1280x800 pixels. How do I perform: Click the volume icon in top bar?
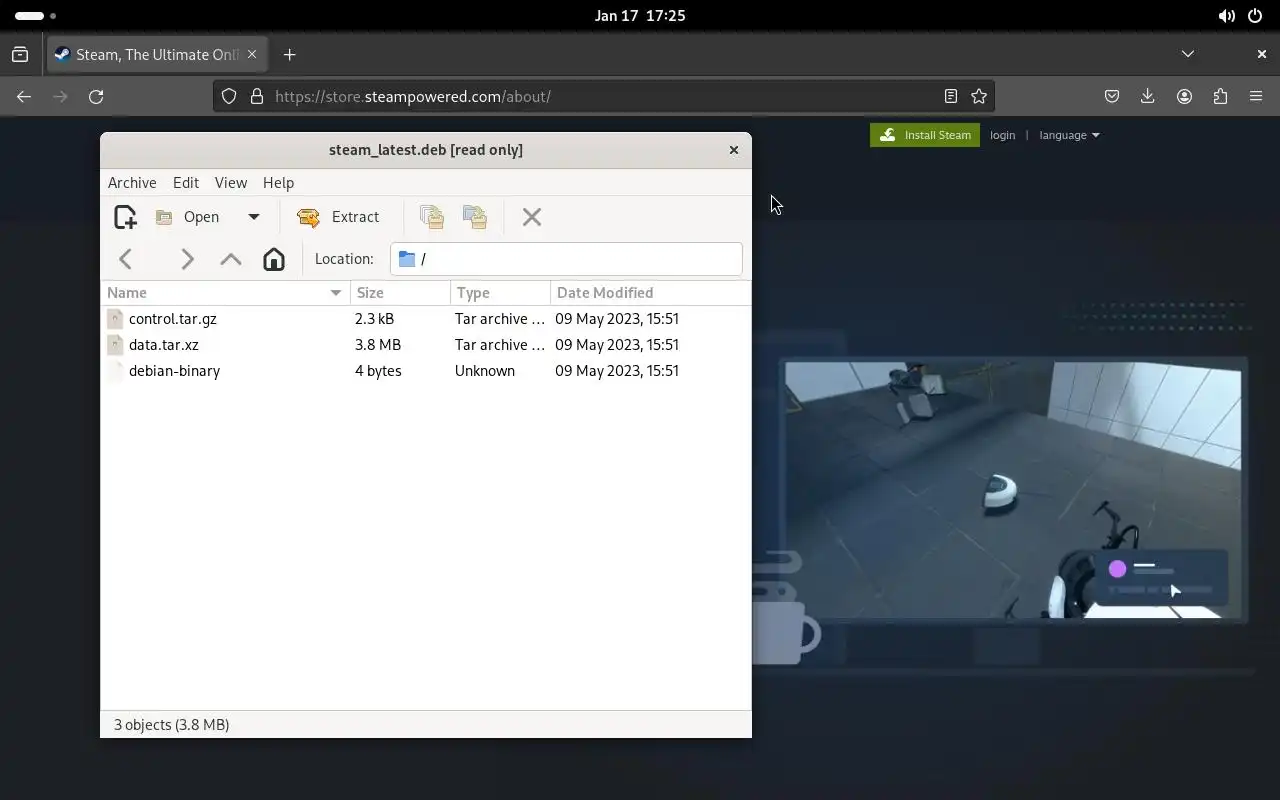pos(1226,16)
